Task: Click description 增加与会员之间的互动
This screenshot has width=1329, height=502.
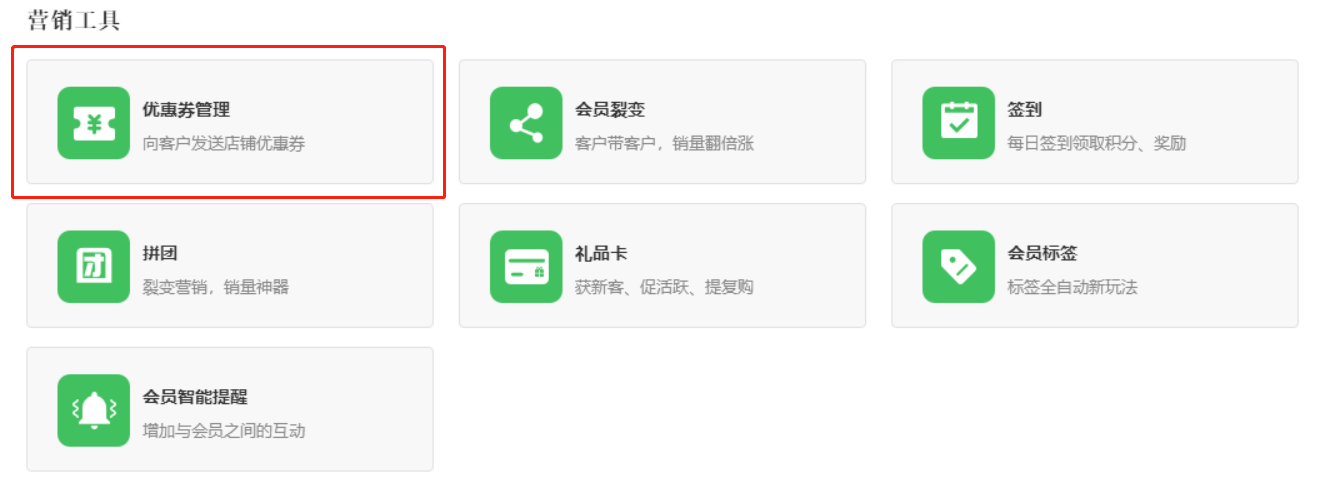Action: coord(224,431)
